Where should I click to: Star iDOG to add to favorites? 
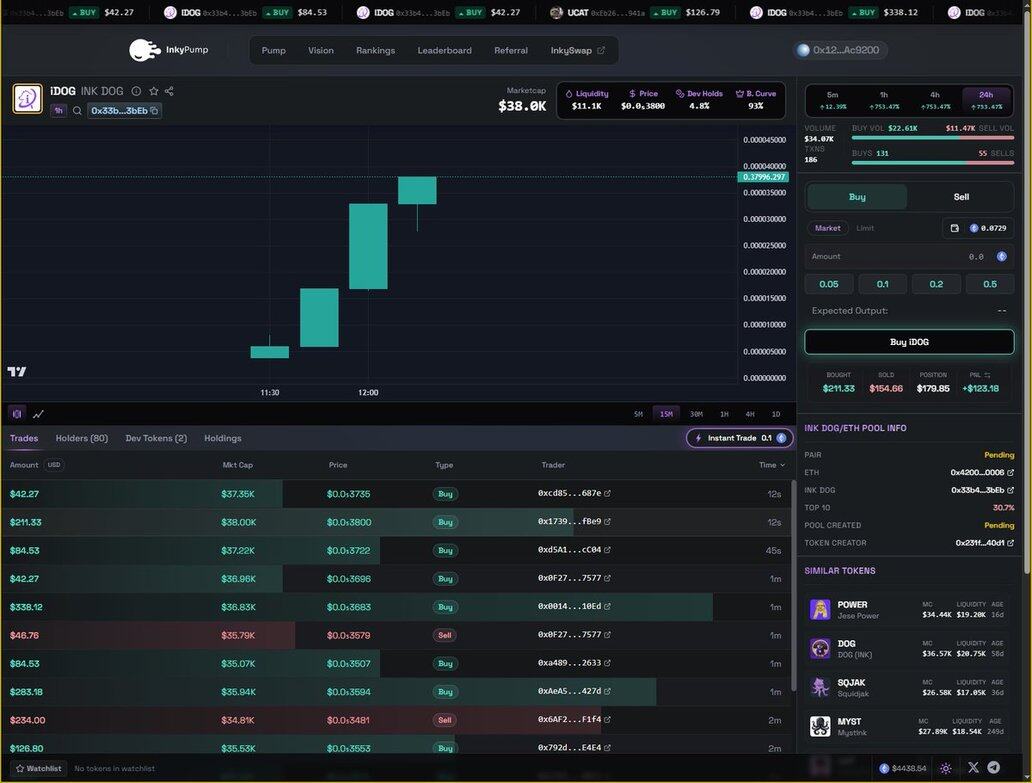pos(153,91)
